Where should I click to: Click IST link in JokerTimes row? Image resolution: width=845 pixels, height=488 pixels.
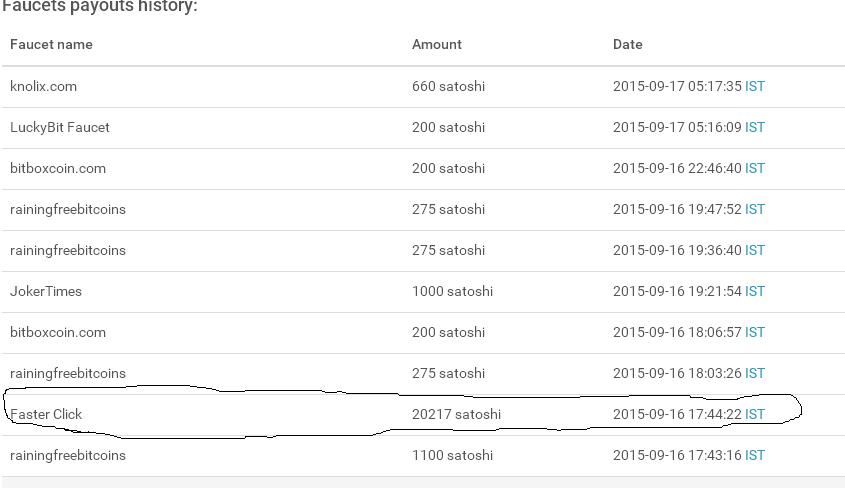tap(754, 291)
